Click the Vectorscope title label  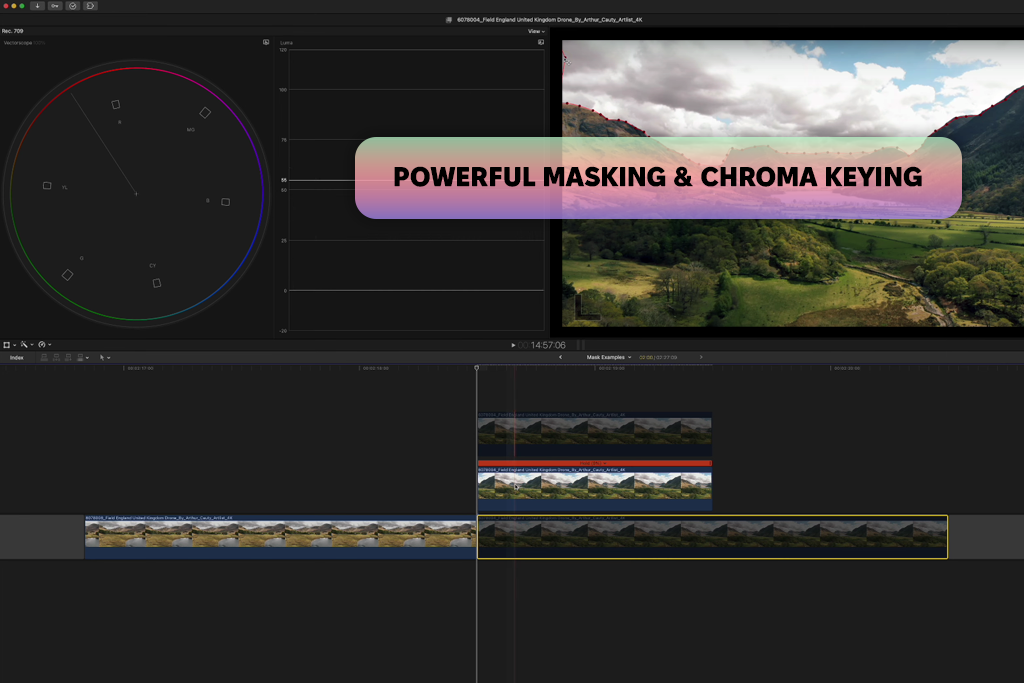[18, 42]
